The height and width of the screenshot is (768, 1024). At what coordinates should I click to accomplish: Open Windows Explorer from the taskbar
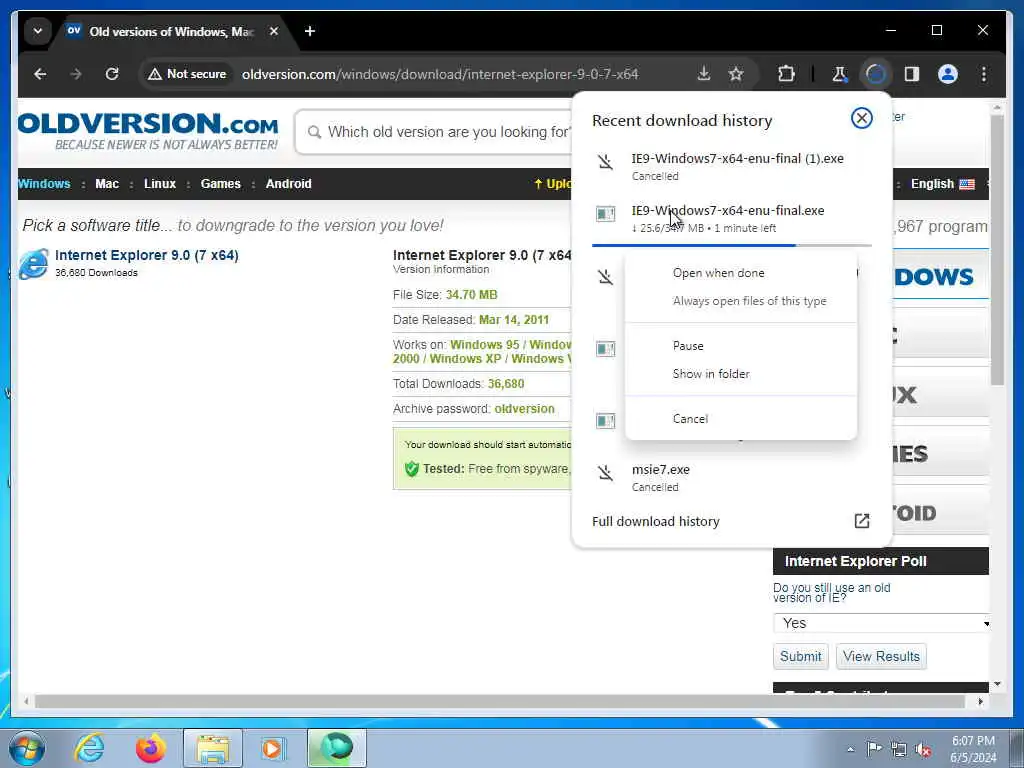tap(213, 748)
